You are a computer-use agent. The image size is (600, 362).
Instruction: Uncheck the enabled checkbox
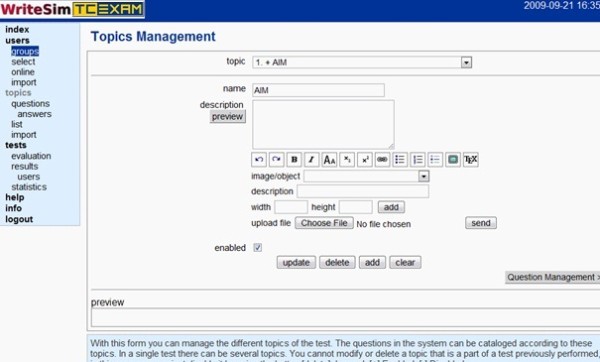[258, 248]
